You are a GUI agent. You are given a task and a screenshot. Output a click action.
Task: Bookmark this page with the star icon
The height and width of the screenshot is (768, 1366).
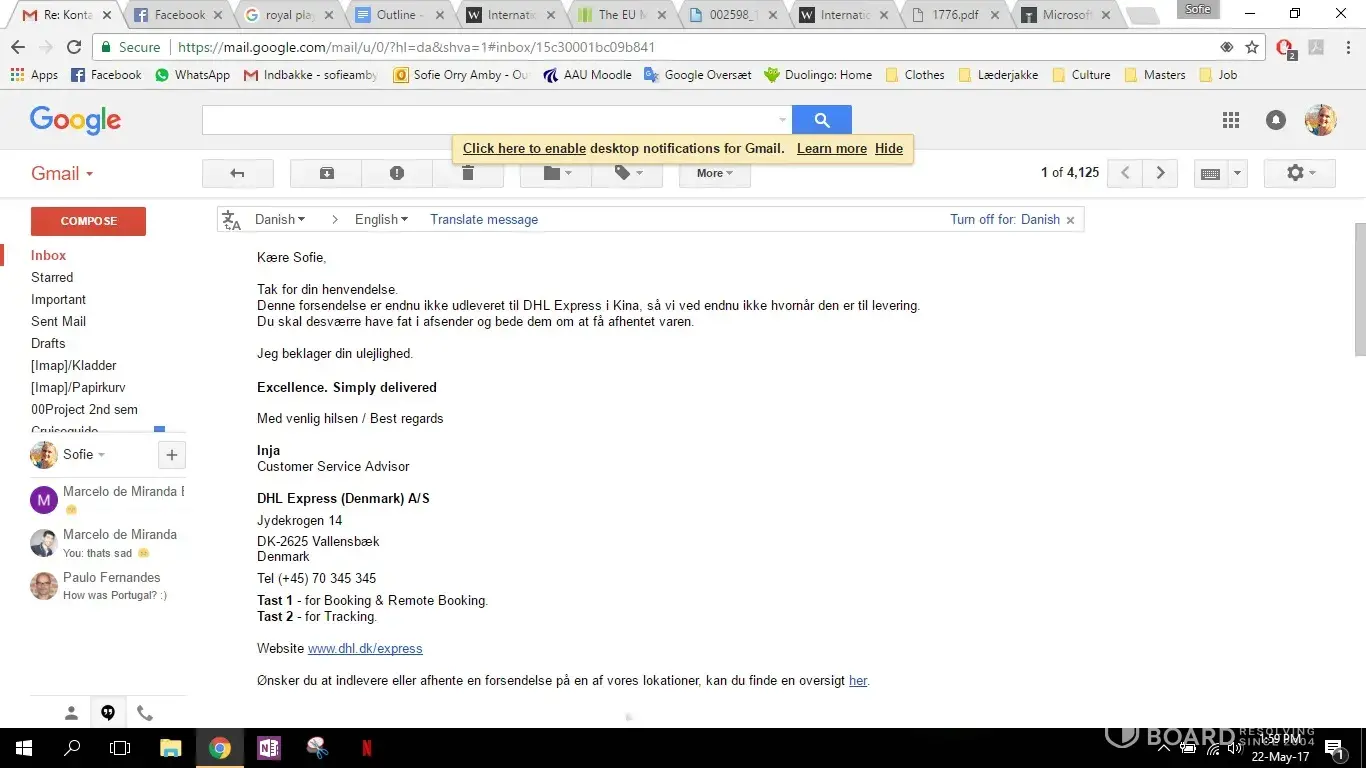tap(1252, 47)
